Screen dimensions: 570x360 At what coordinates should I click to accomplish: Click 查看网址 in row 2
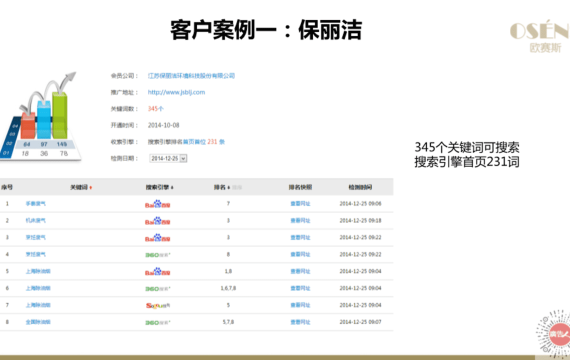coord(300,220)
